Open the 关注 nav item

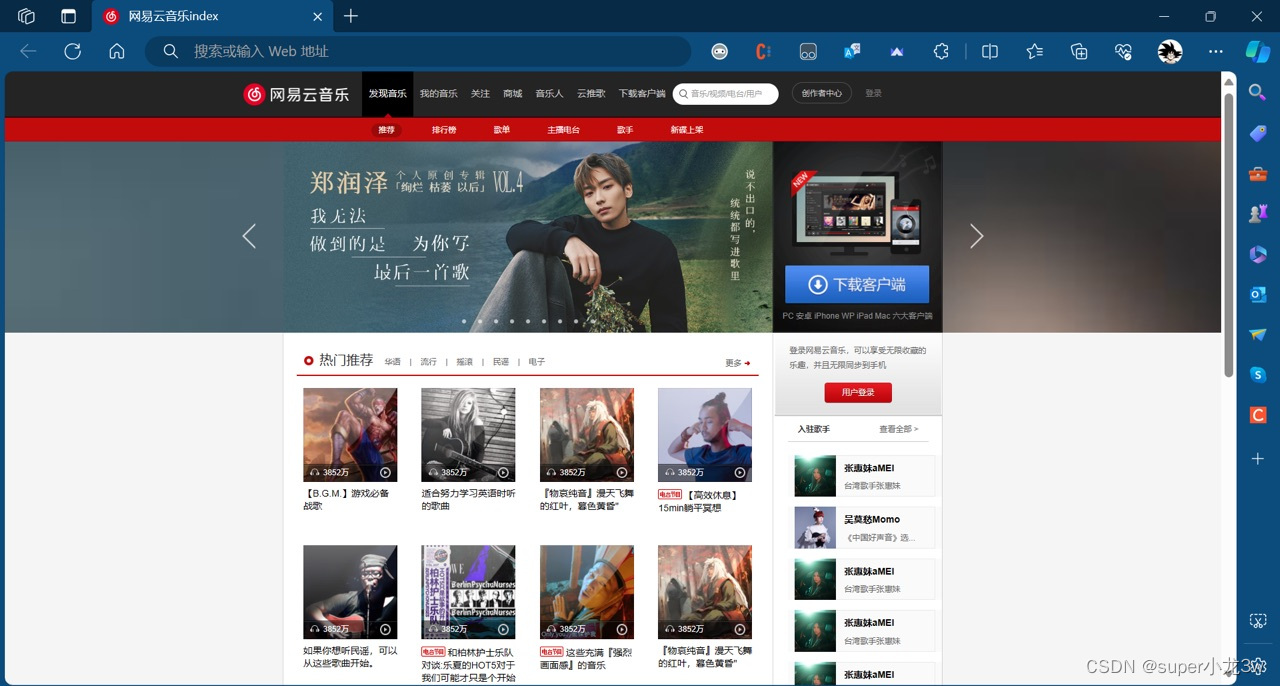[x=481, y=94]
